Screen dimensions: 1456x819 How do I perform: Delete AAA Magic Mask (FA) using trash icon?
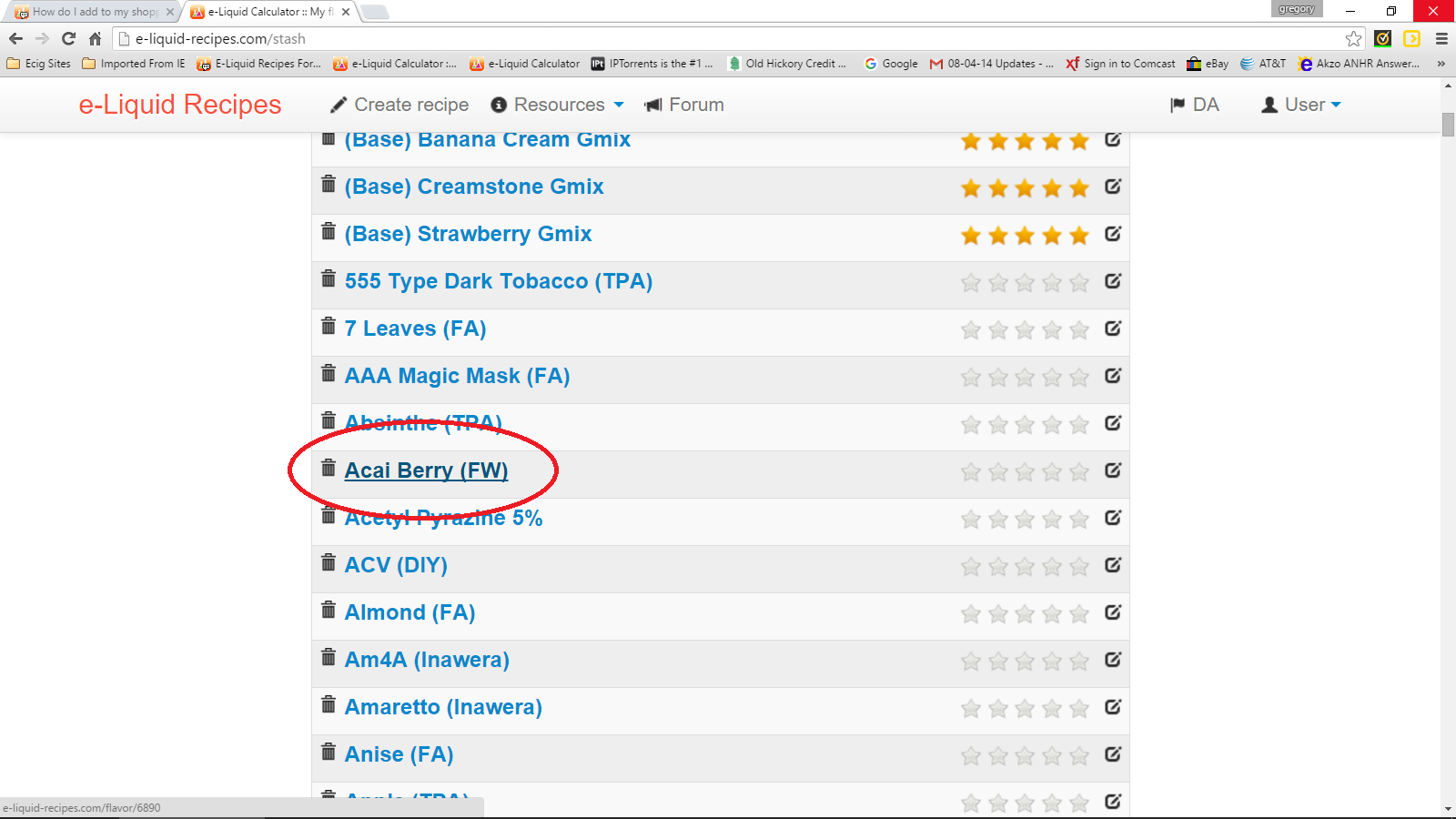pos(329,373)
